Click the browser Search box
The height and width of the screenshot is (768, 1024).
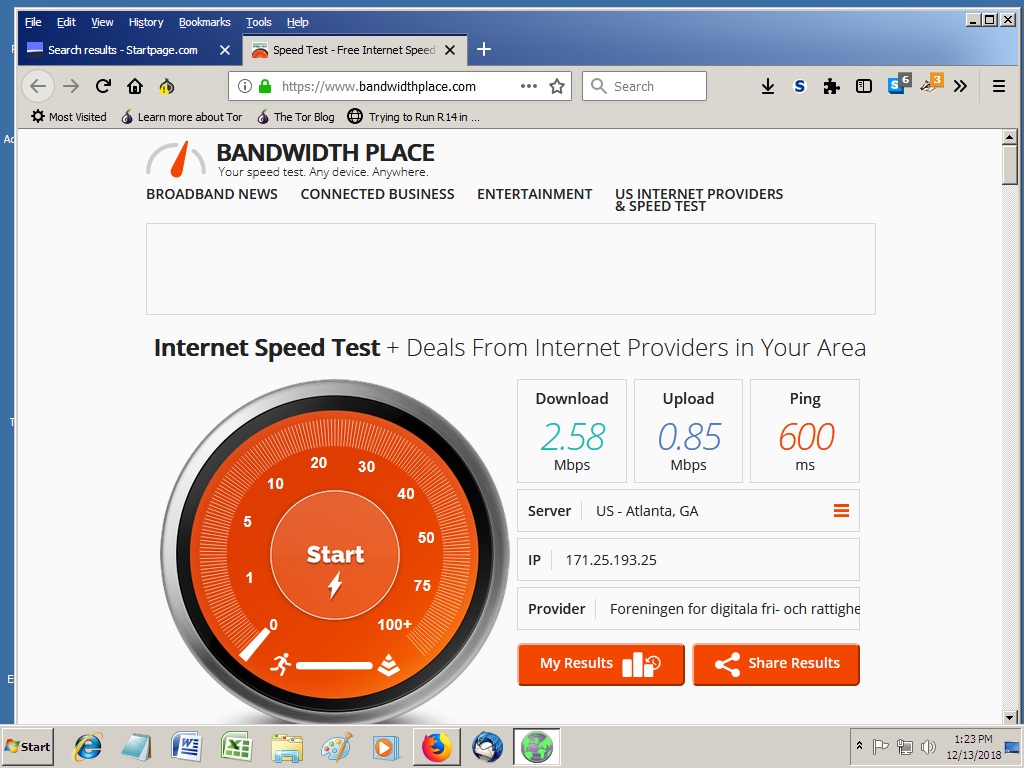pyautogui.click(x=644, y=86)
